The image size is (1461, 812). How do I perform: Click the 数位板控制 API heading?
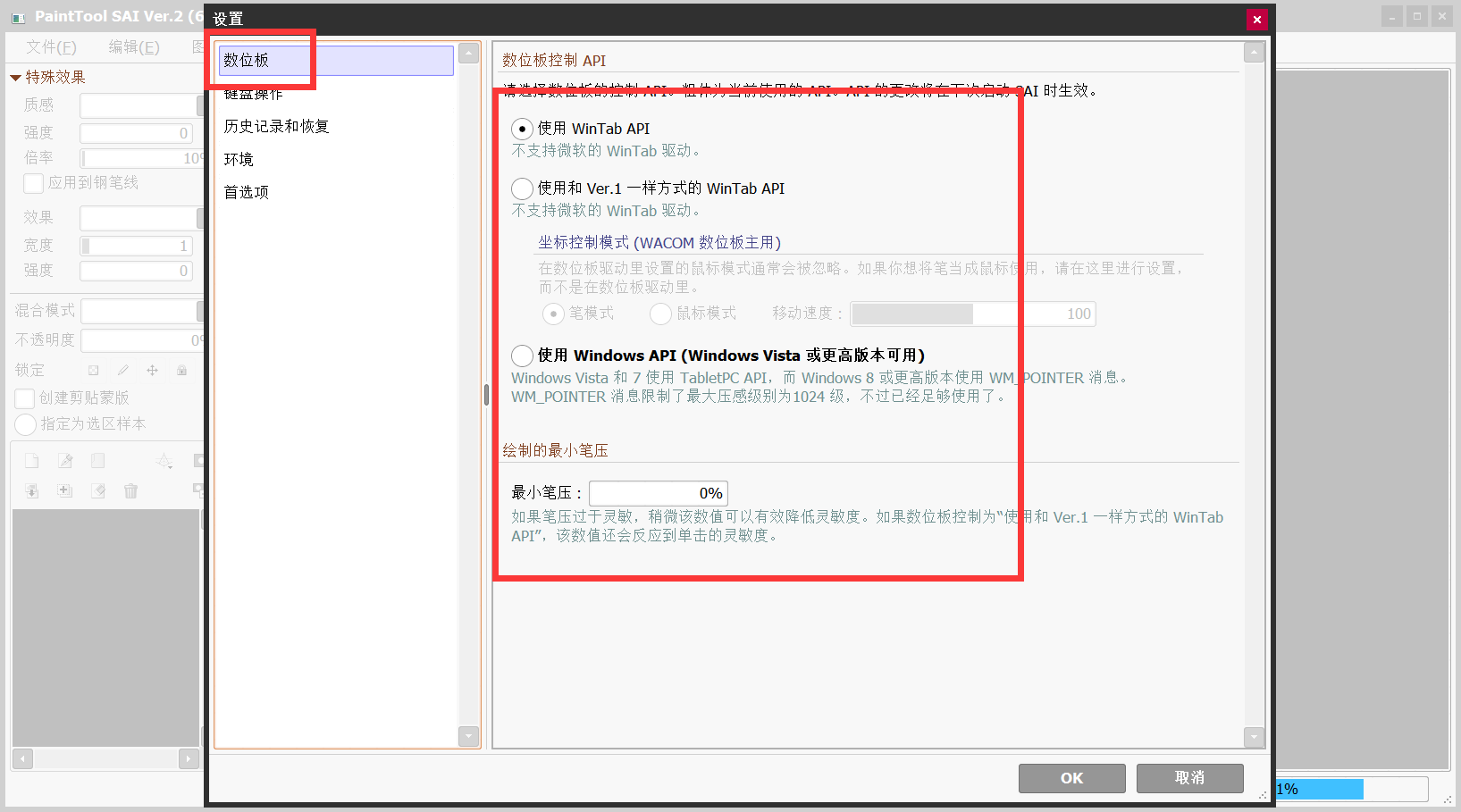coord(554,60)
